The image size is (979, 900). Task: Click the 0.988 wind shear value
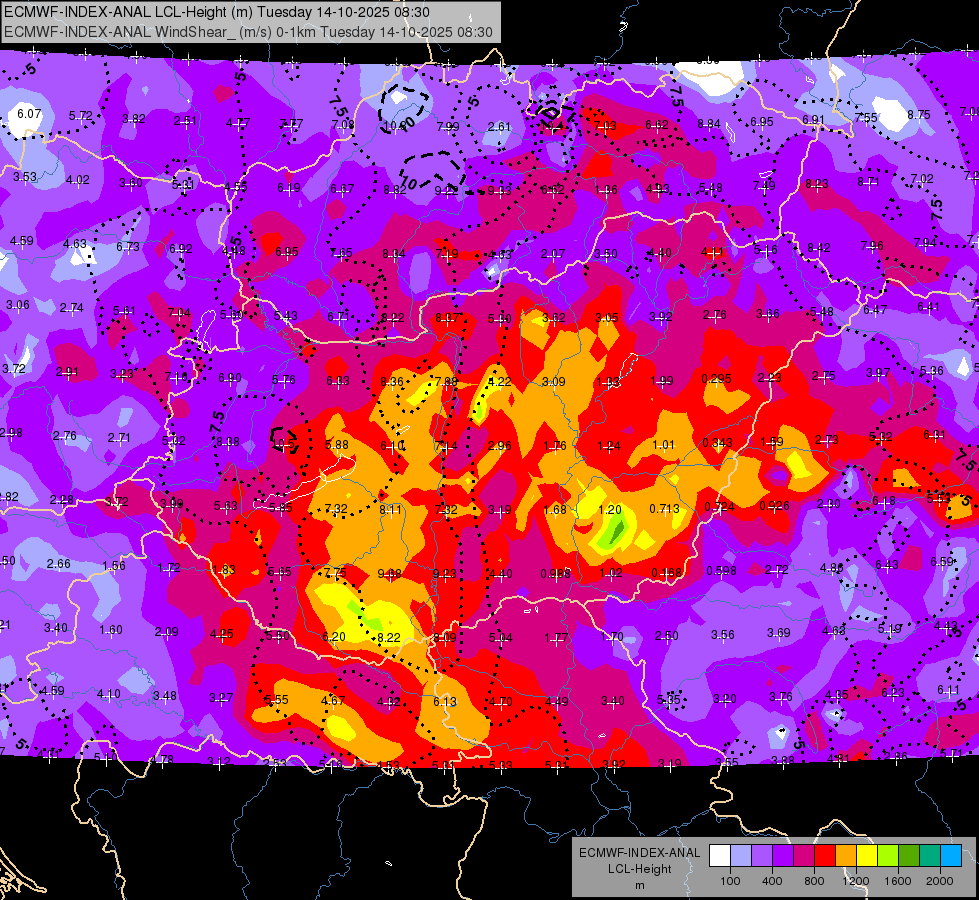pyautogui.click(x=556, y=573)
